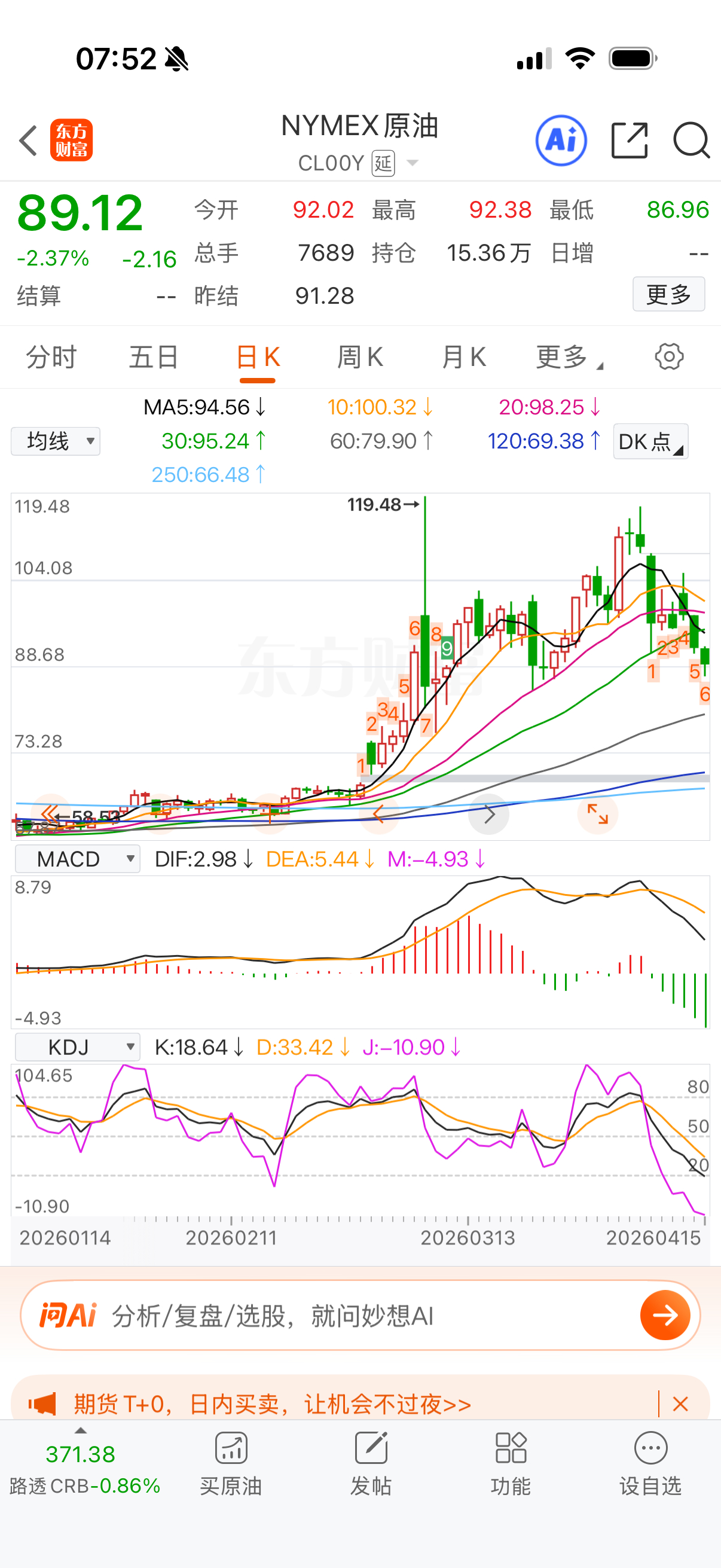721x1568 pixels.
Task: Tap the DEA:5.44 reading
Action: 320,859
